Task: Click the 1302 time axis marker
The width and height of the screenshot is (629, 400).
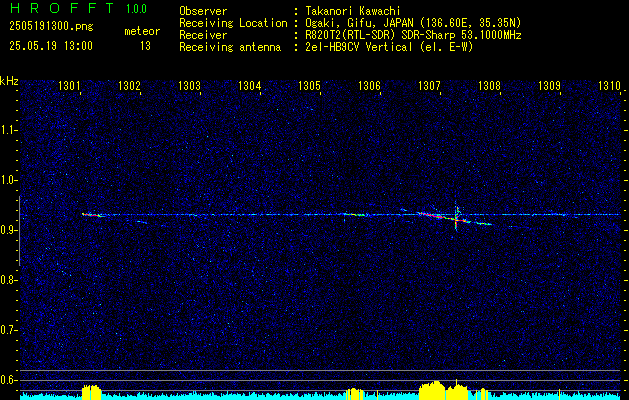Action: click(x=130, y=85)
